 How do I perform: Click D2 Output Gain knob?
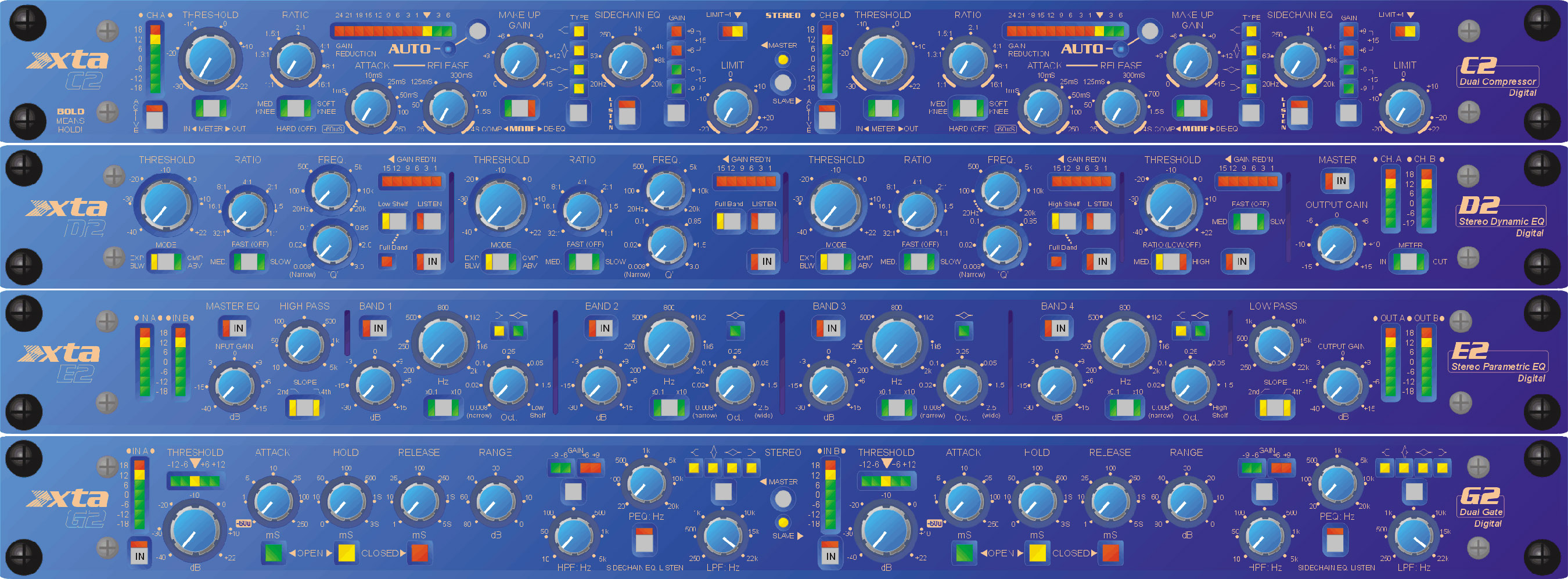(1336, 244)
